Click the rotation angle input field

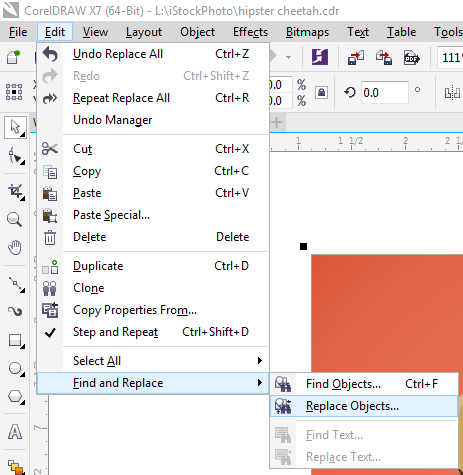pyautogui.click(x=384, y=92)
